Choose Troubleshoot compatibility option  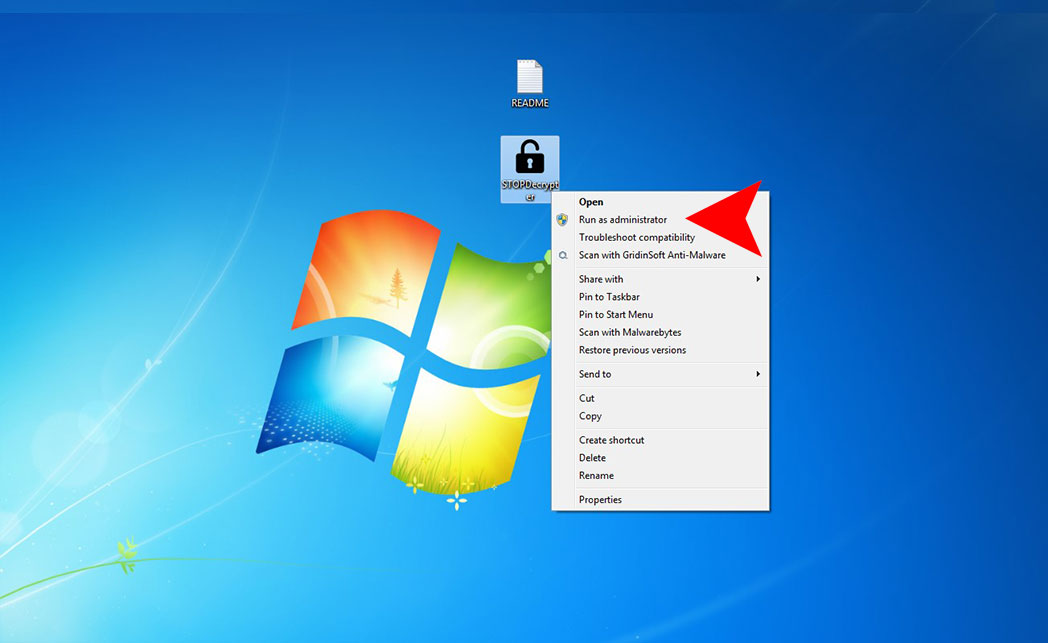point(636,238)
